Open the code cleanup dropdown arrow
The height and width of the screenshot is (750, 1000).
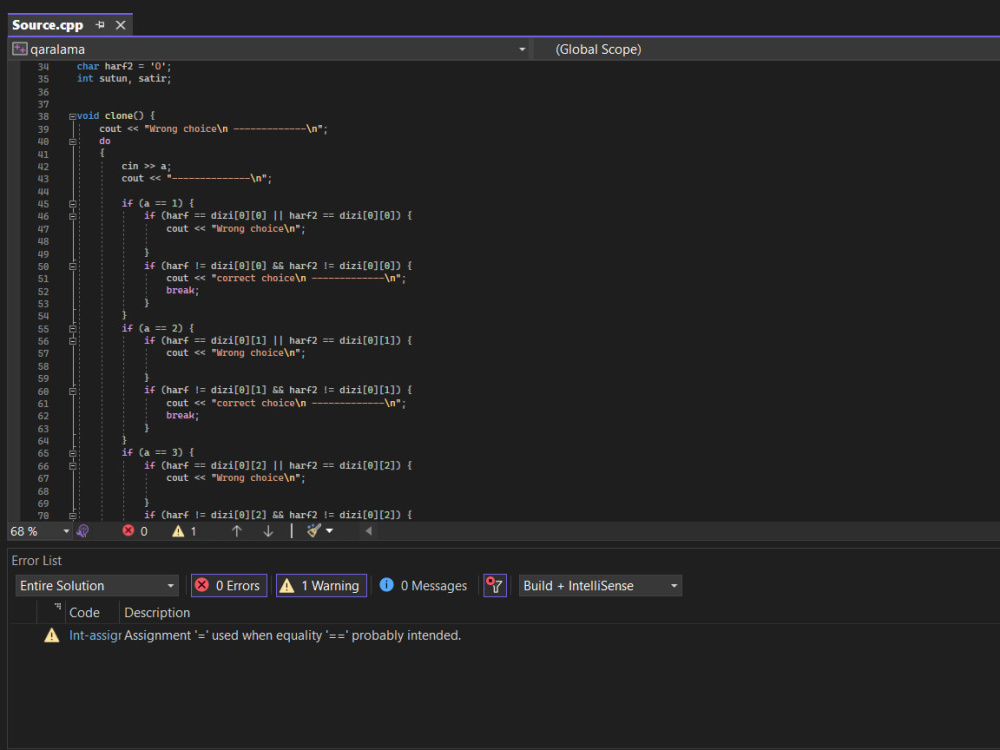(x=330, y=531)
